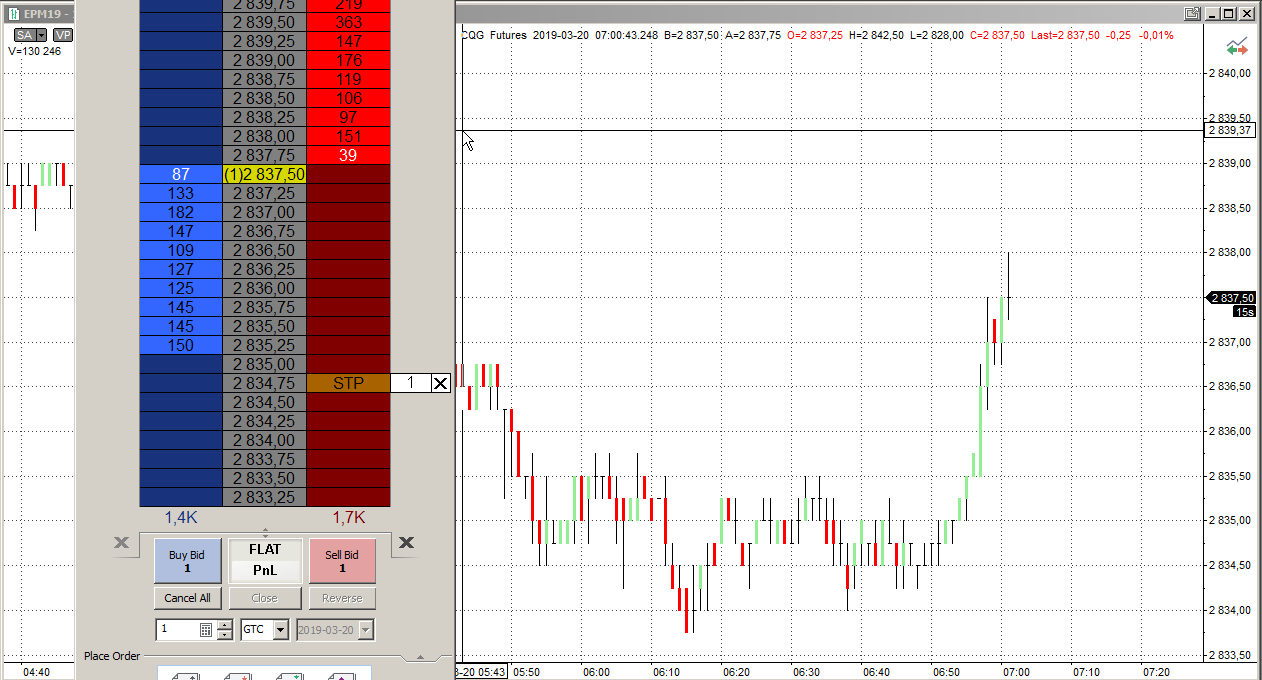Click ask size 151 at 2 838,00
This screenshot has width=1262, height=680.
pos(348,136)
